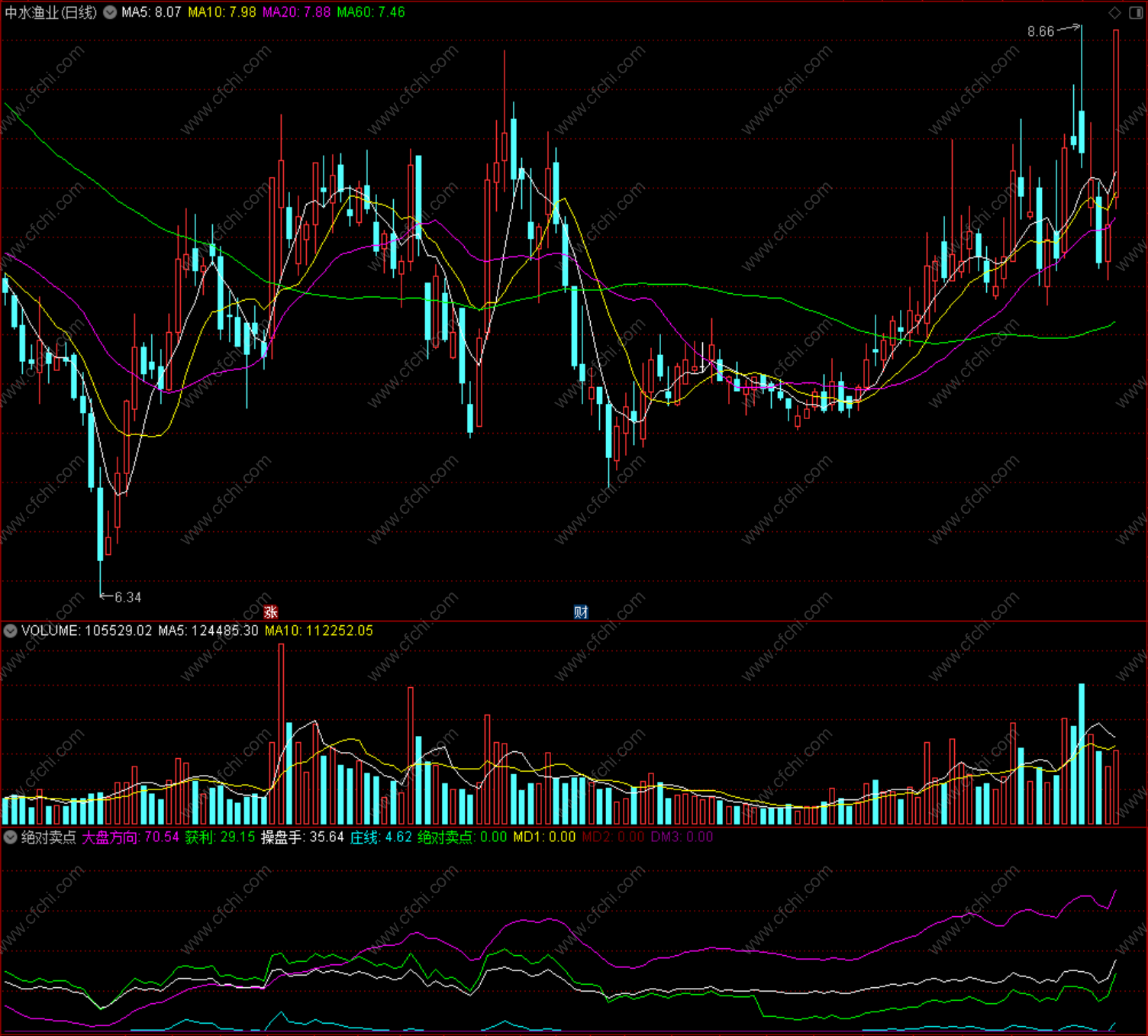This screenshot has height=1036, width=1148.
Task: Open the 绝对卖点 indicator dropdown arrow
Action: (11, 837)
